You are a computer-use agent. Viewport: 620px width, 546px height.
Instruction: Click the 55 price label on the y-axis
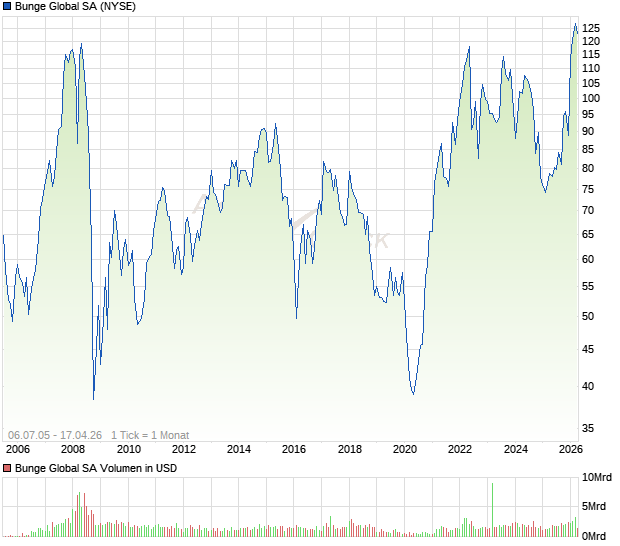tap(588, 286)
